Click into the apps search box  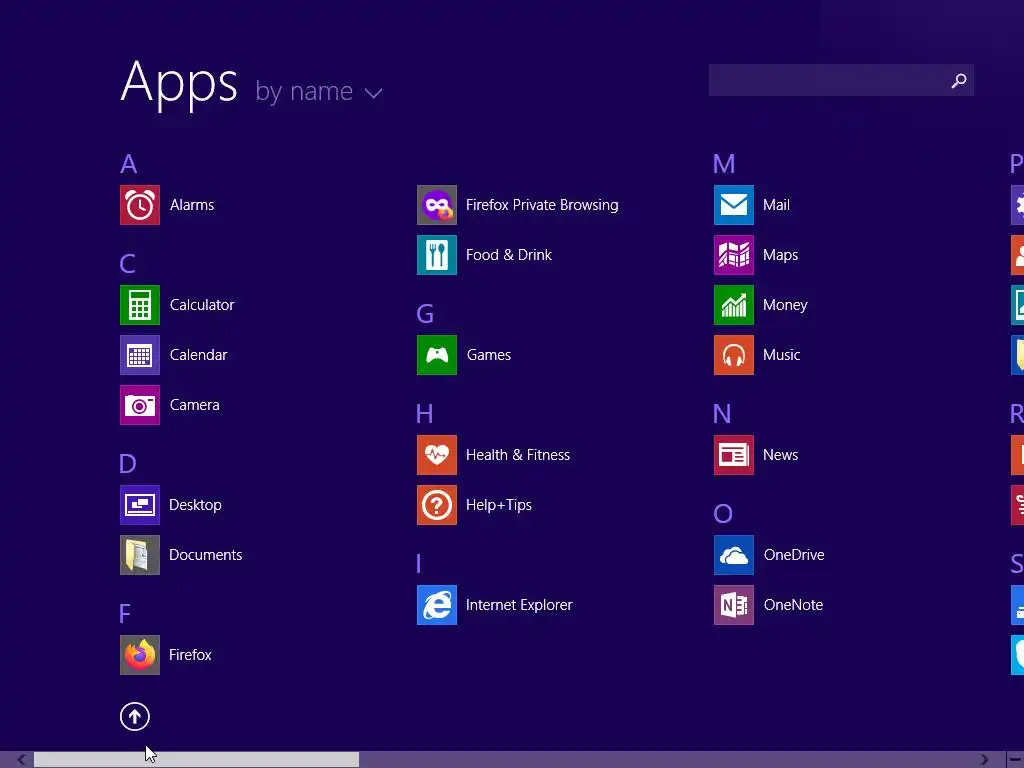[x=841, y=80]
